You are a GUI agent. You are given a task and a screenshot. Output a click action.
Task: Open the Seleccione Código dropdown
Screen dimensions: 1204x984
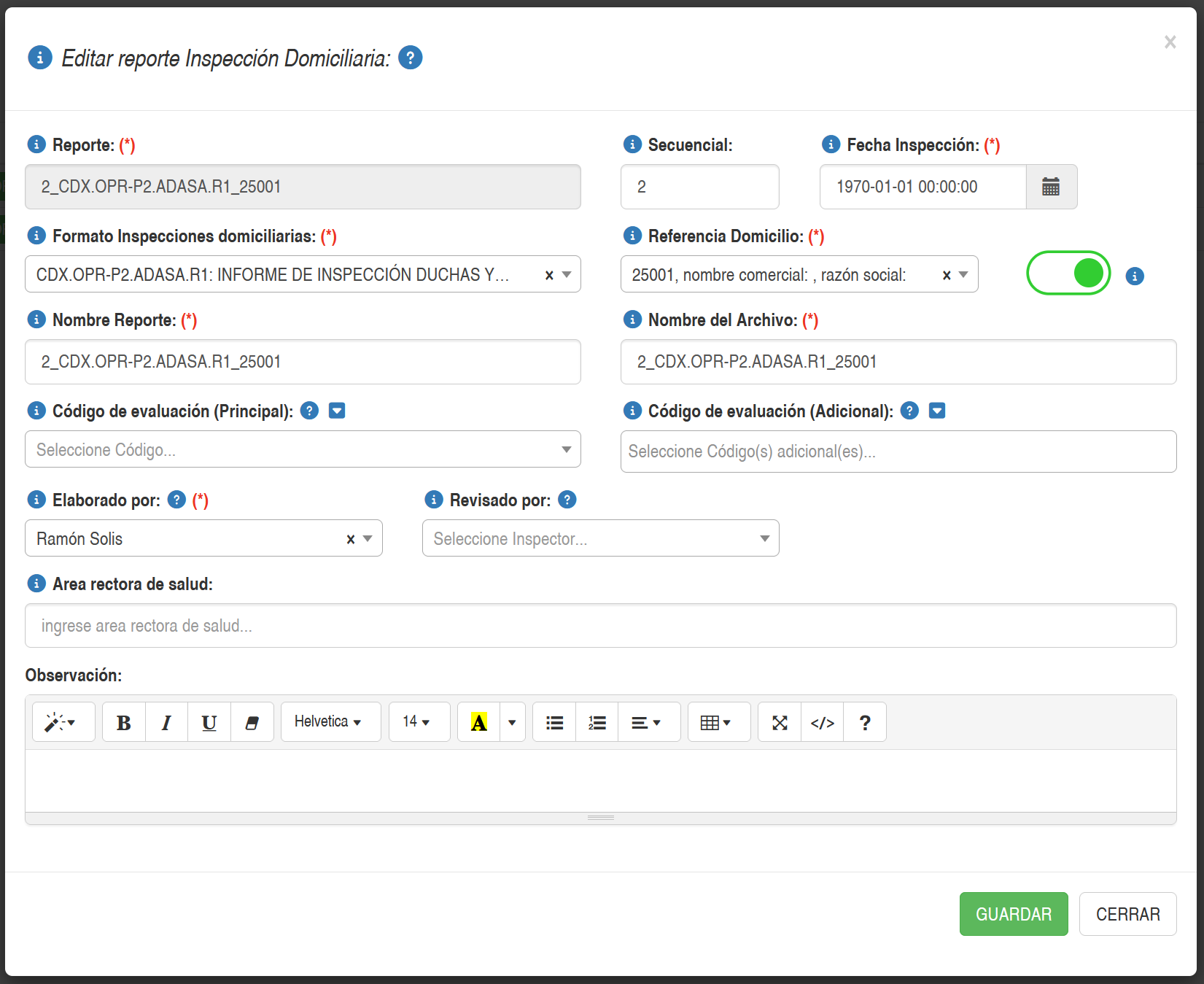[x=303, y=449]
